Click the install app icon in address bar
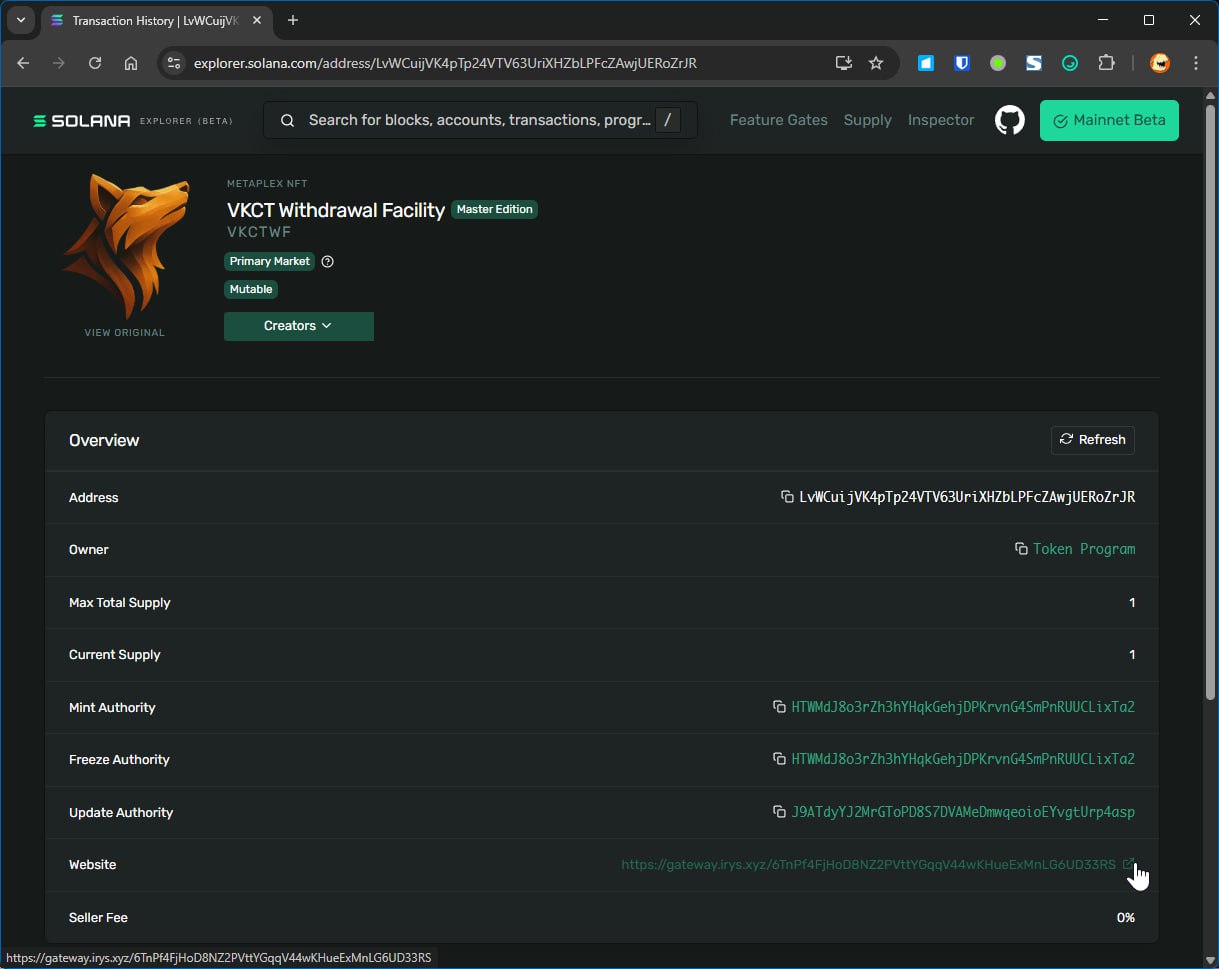This screenshot has height=969, width=1219. click(844, 63)
